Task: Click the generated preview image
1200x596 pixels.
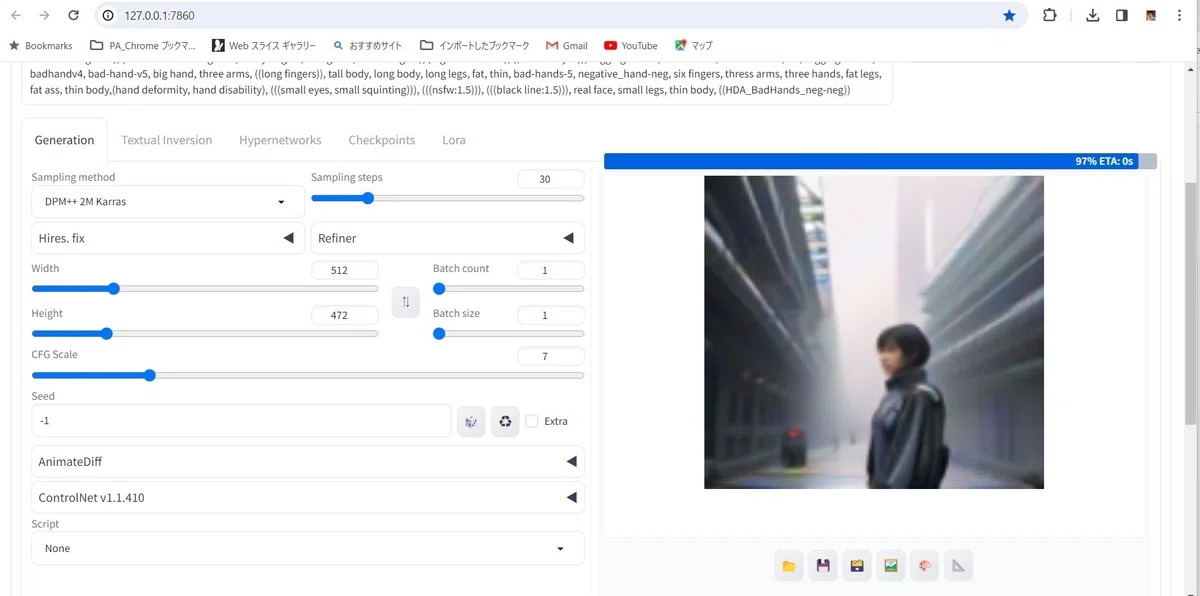Action: (x=874, y=332)
